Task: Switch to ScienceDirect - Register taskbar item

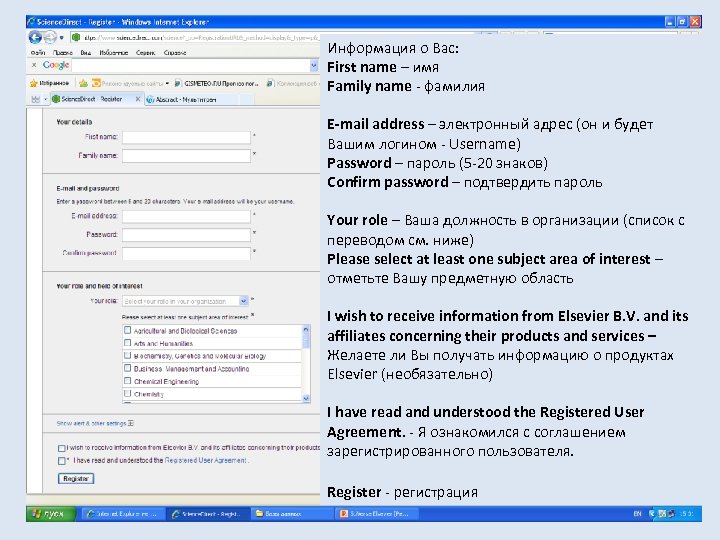Action: coord(206,514)
